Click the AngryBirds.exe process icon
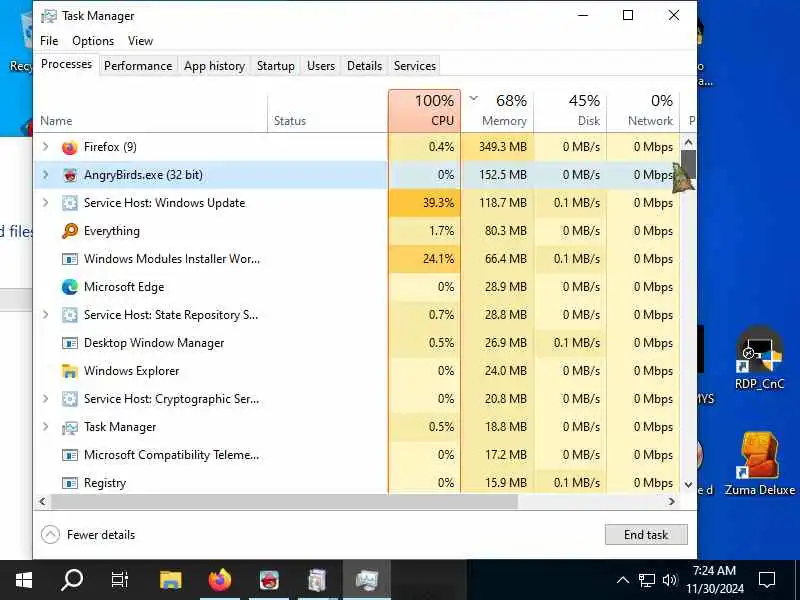800x600 pixels. 69,175
